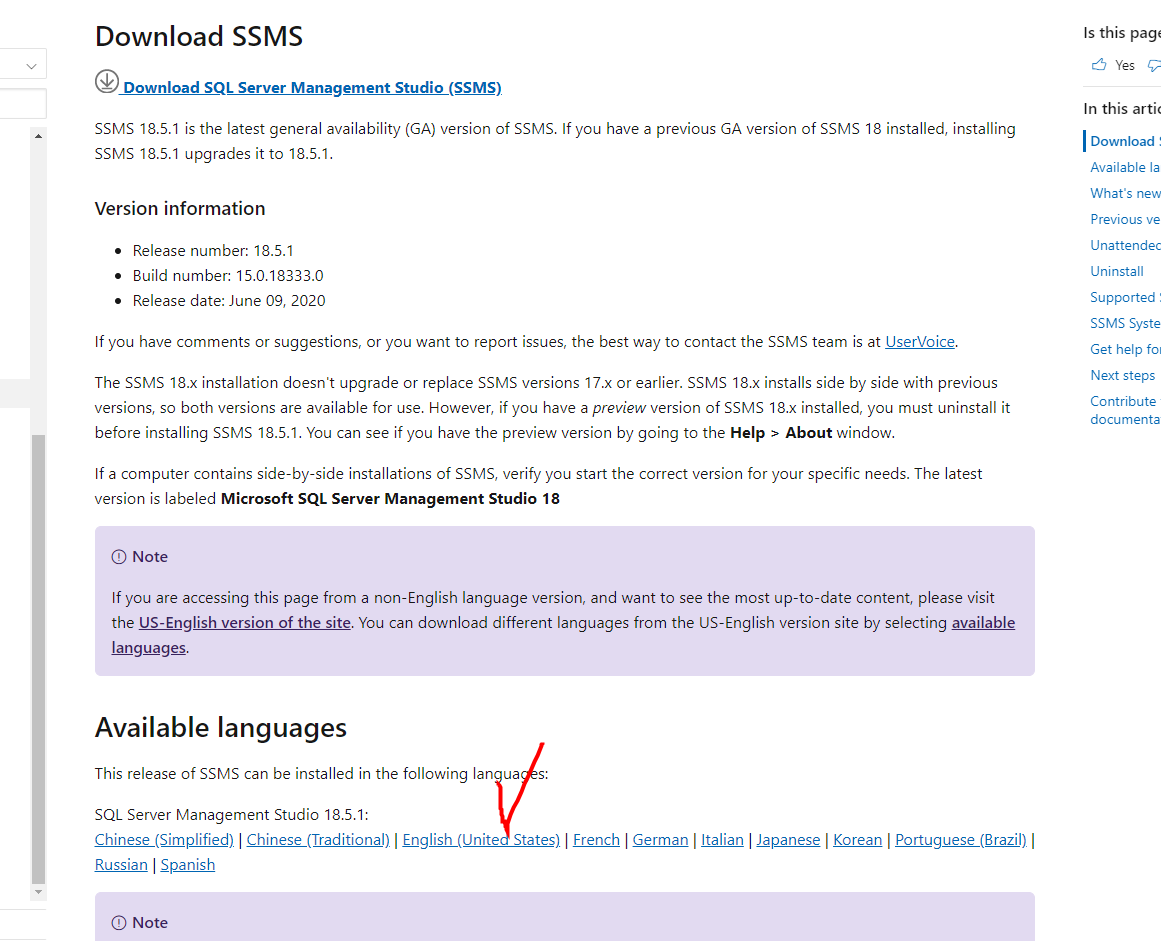Image resolution: width=1161 pixels, height=941 pixels.
Task: Open the version selector dropdown at top left
Action: click(26, 63)
